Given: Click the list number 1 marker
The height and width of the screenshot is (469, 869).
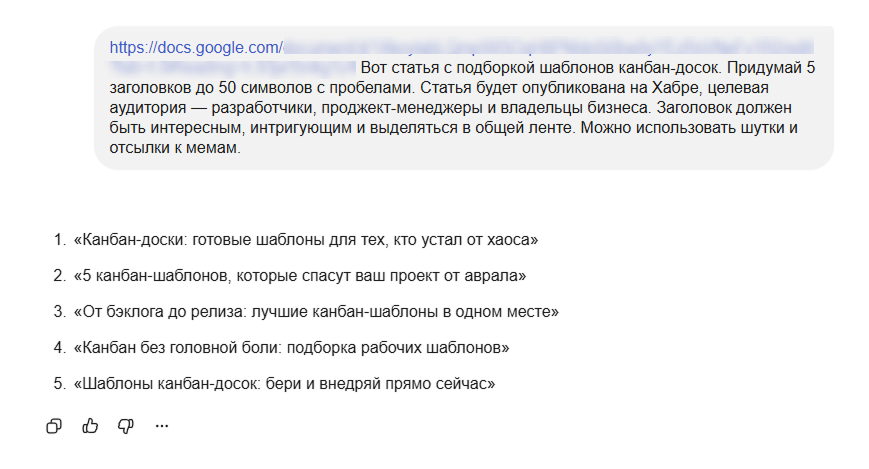Looking at the screenshot, I should [58, 240].
